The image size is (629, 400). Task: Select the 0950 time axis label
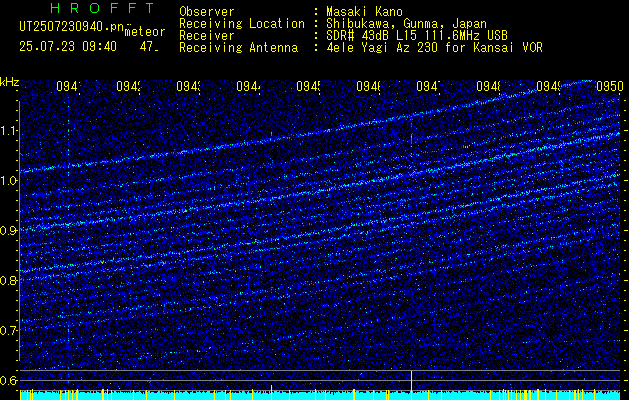[610, 86]
